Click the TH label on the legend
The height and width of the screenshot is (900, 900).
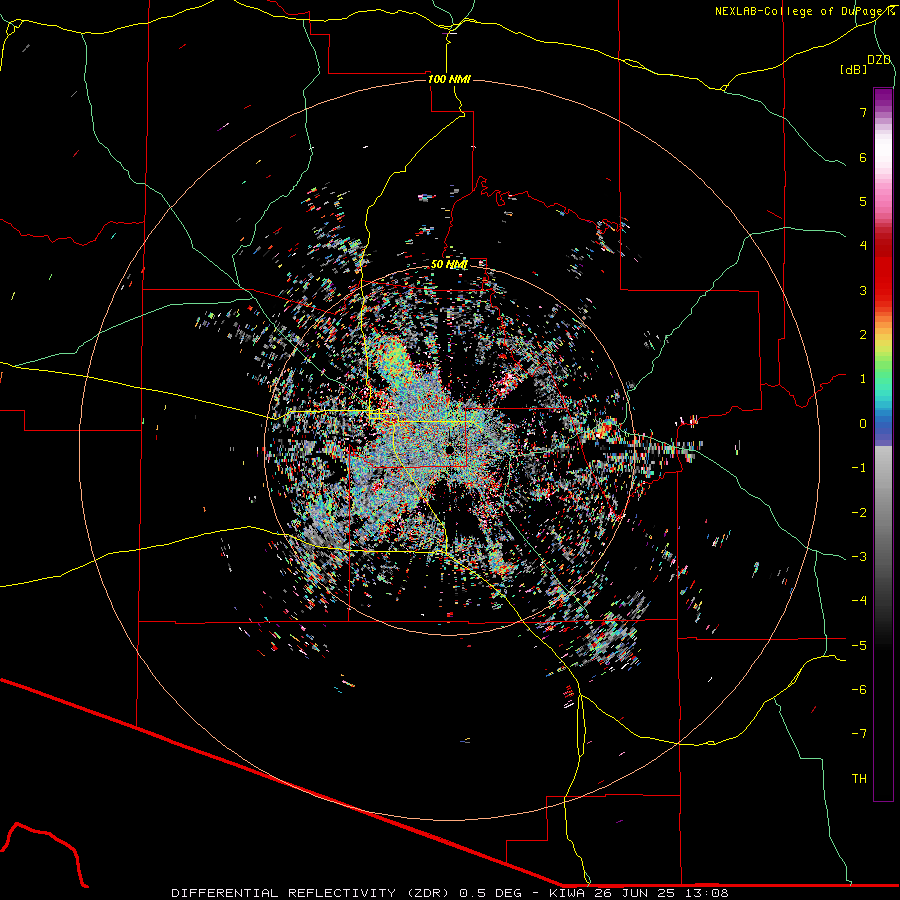point(859,778)
